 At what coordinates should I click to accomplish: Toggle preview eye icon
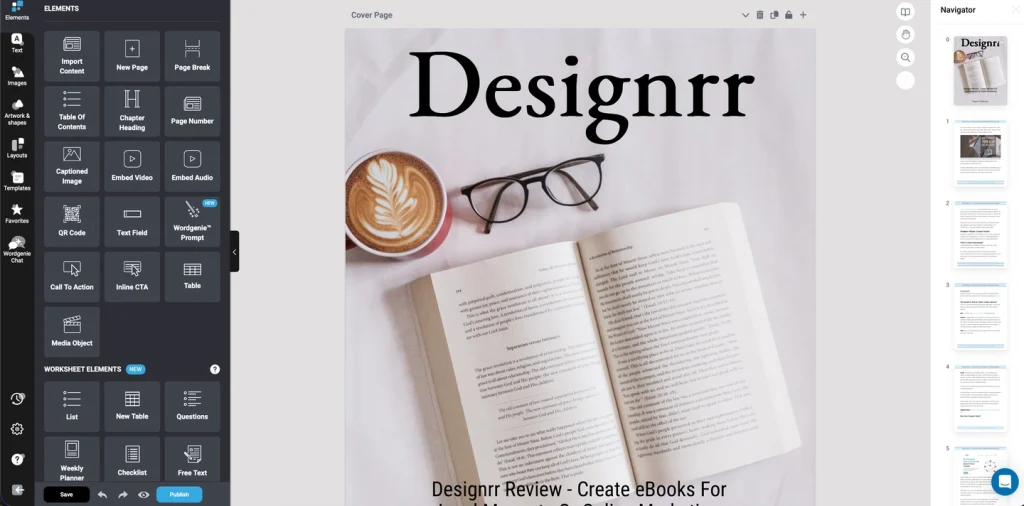(x=144, y=495)
